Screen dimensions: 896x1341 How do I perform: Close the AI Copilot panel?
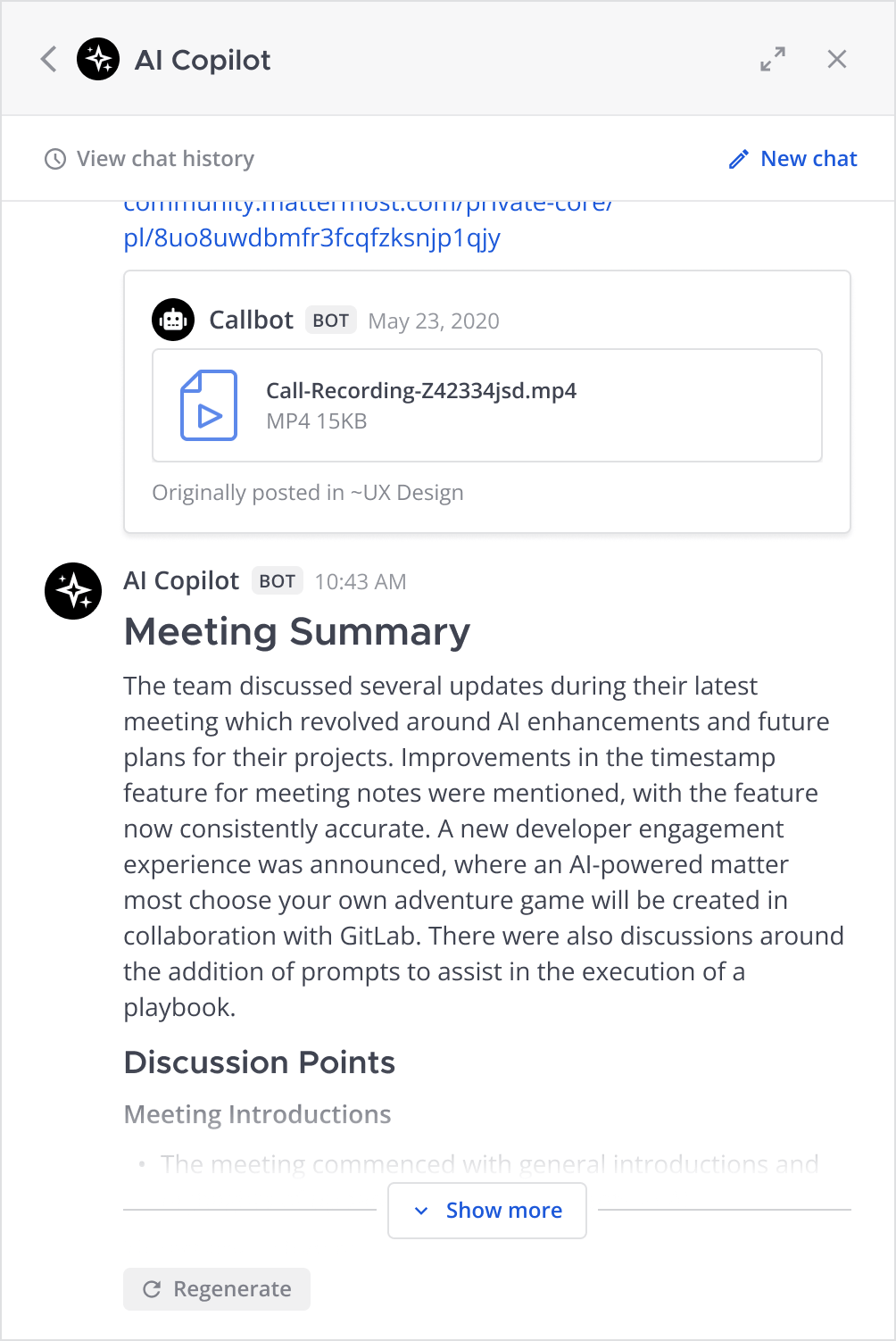837,60
